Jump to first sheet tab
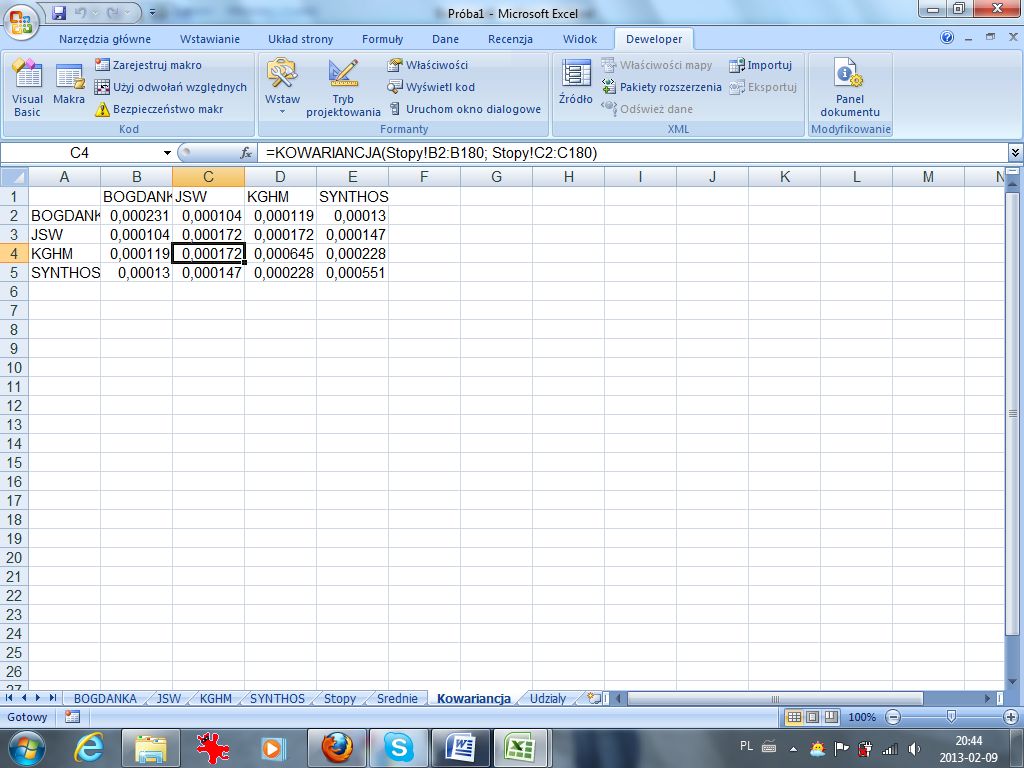The height and width of the screenshot is (768, 1024). (8, 698)
